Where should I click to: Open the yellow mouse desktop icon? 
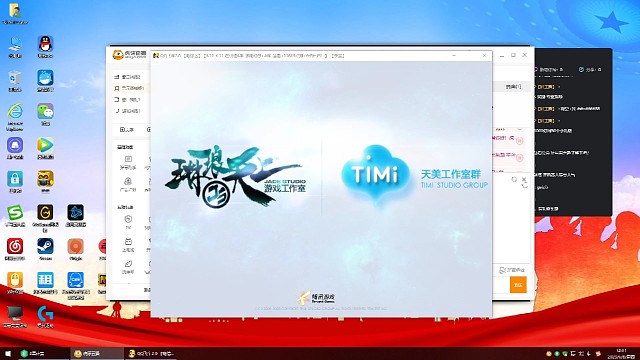coord(15,280)
